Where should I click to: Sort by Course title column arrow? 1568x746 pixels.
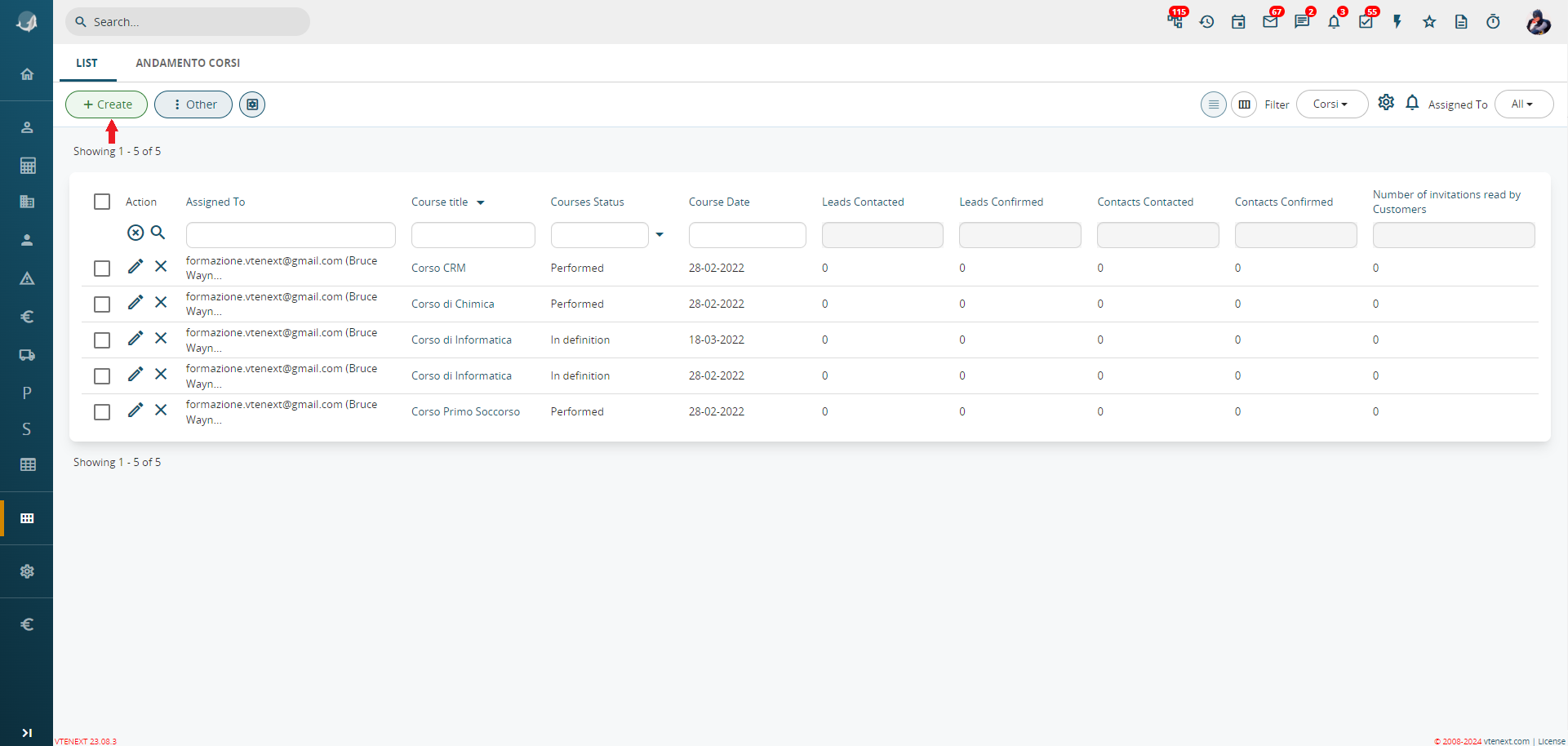(x=481, y=202)
